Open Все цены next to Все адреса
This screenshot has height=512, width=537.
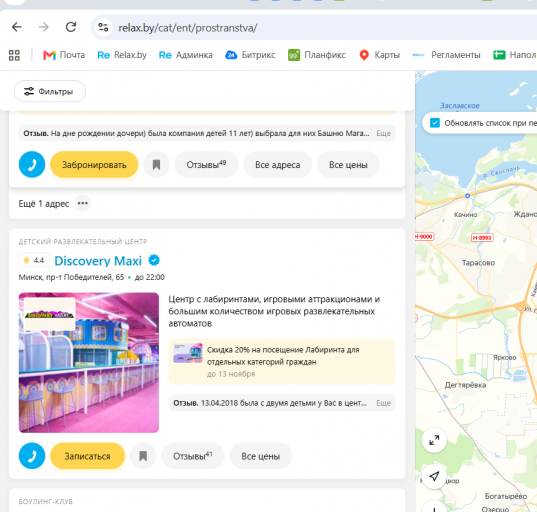click(348, 164)
